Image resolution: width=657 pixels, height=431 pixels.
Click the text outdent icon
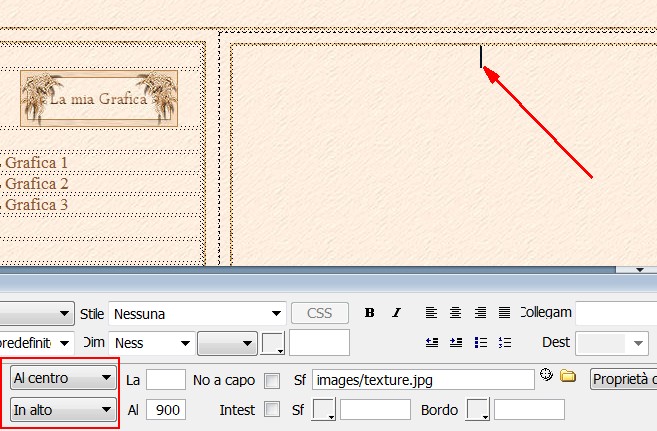pos(431,342)
